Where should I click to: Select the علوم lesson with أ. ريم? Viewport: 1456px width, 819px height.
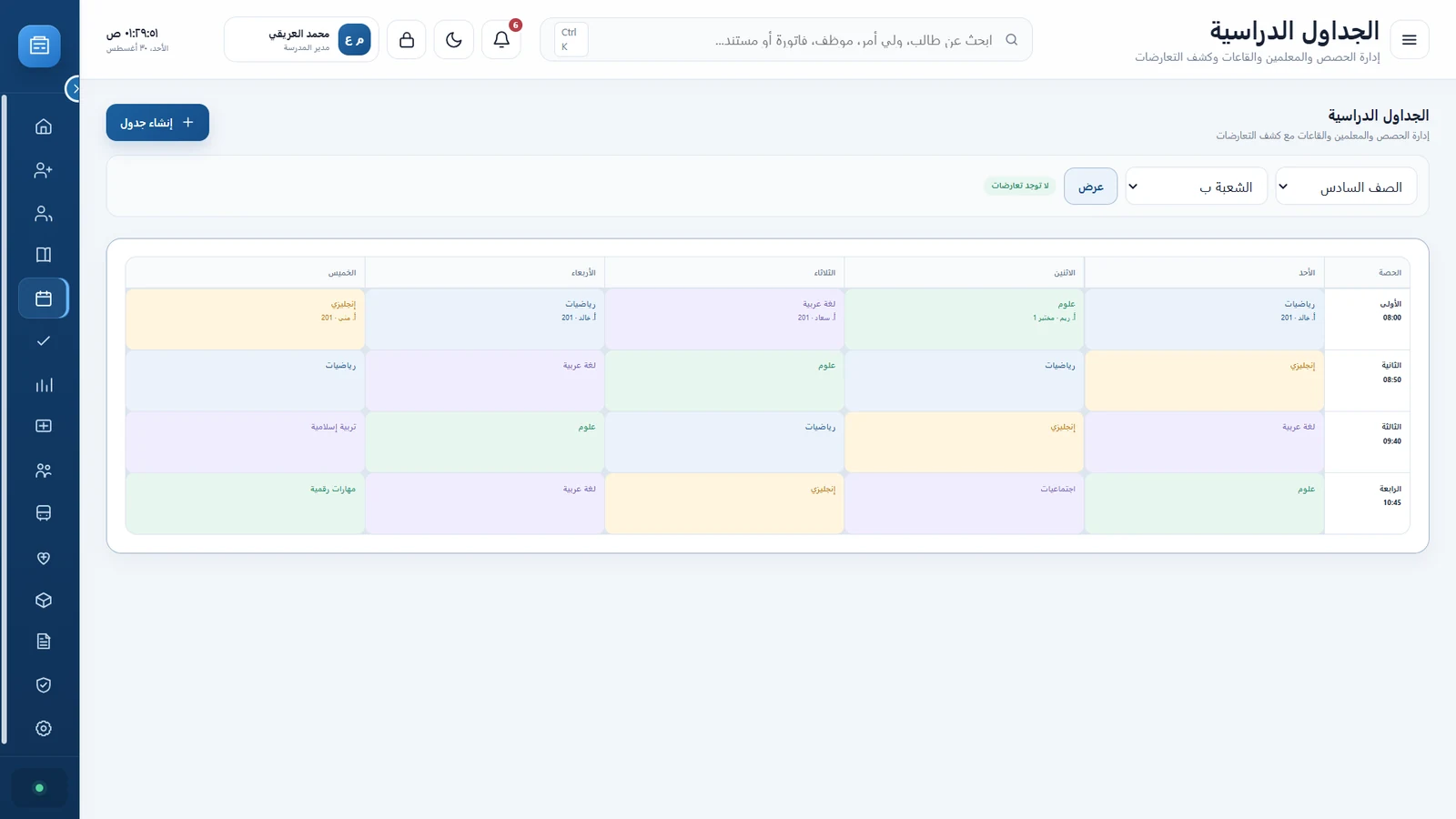[x=965, y=319]
